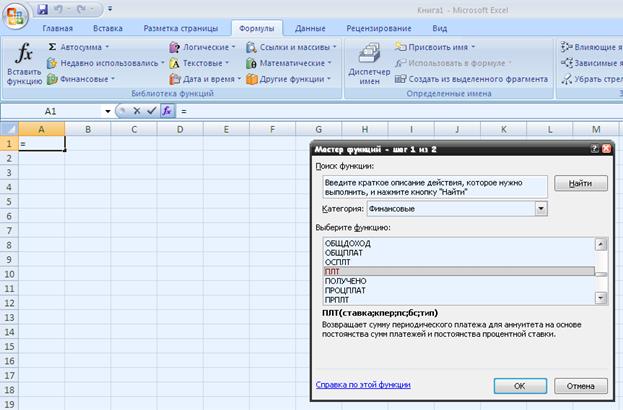The height and width of the screenshot is (410, 623).
Task: Click the Insert Function fx ribbon button
Action: [x=24, y=64]
